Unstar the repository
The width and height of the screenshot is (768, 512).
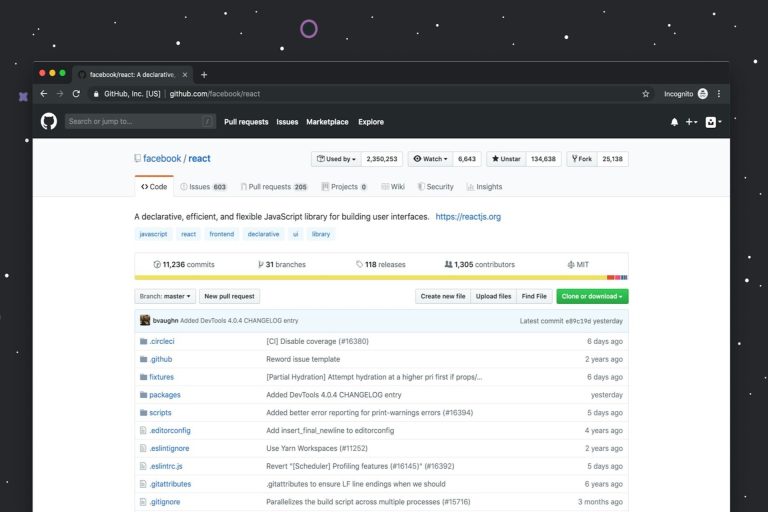click(x=506, y=159)
